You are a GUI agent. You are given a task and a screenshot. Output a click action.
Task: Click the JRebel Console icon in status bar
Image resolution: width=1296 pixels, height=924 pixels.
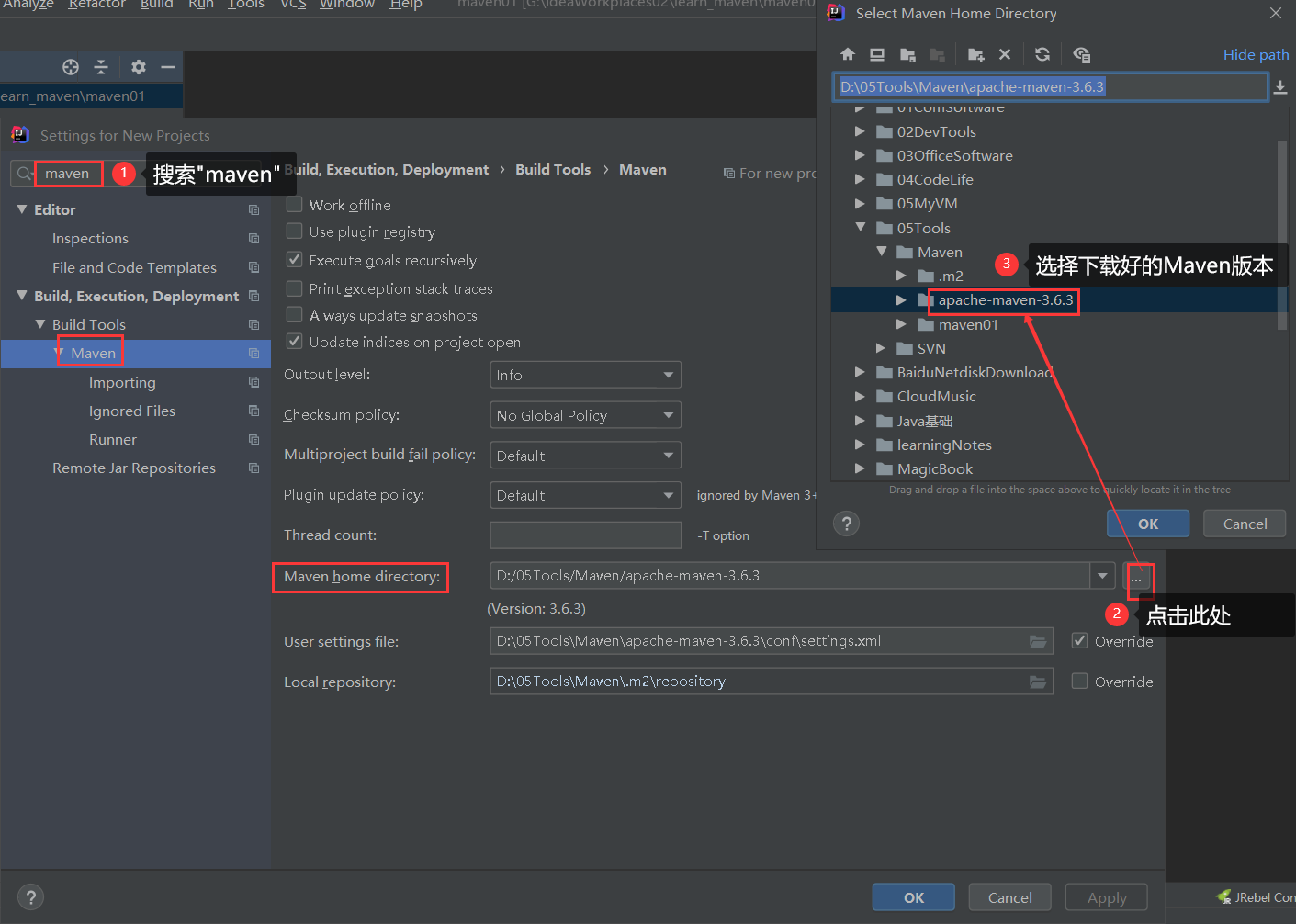click(x=1224, y=896)
